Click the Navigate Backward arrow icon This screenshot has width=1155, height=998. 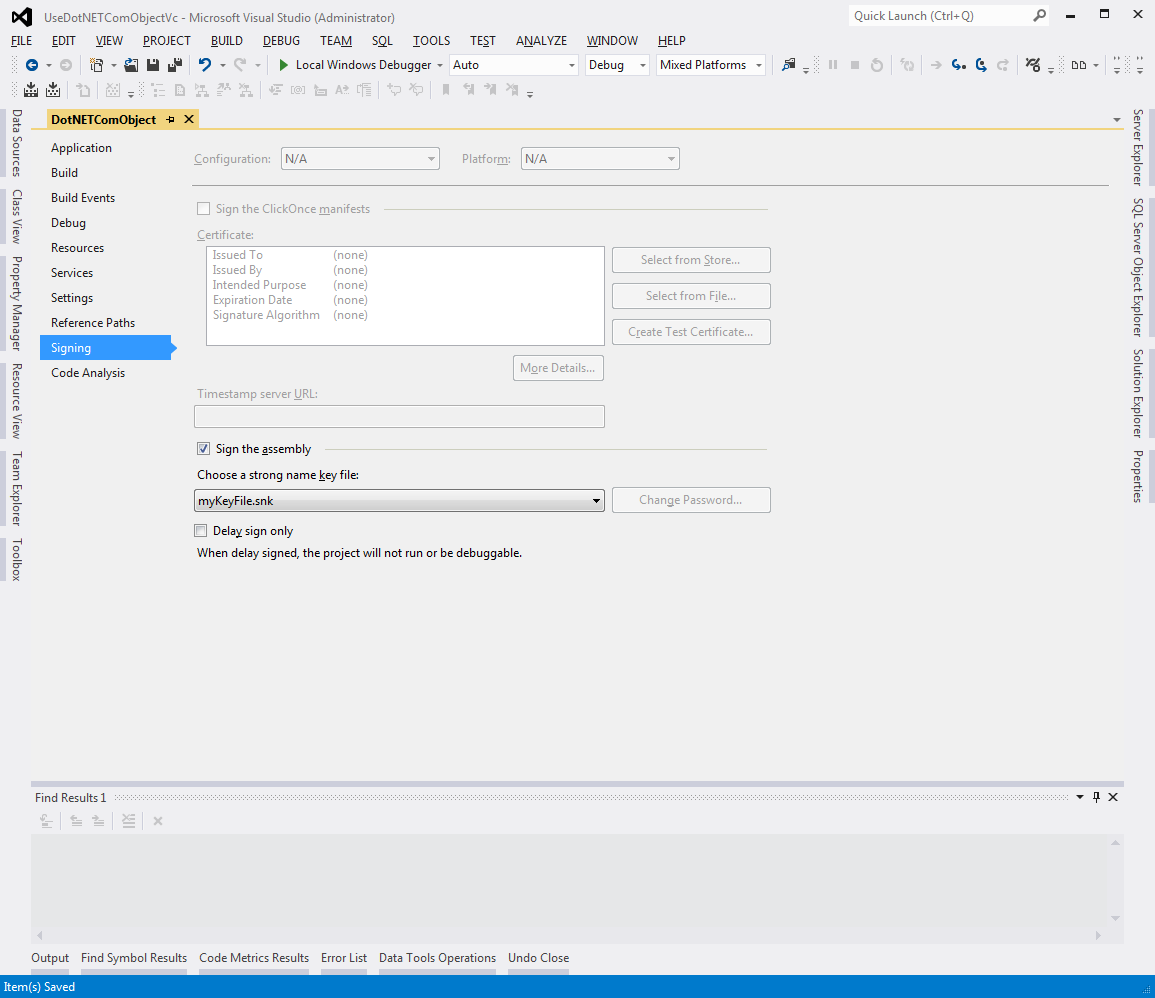pyautogui.click(x=32, y=65)
